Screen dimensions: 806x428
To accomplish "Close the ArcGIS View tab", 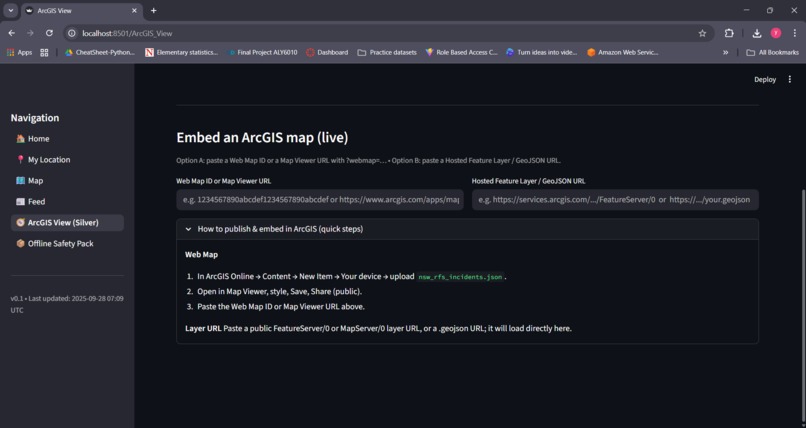I will coord(134,10).
